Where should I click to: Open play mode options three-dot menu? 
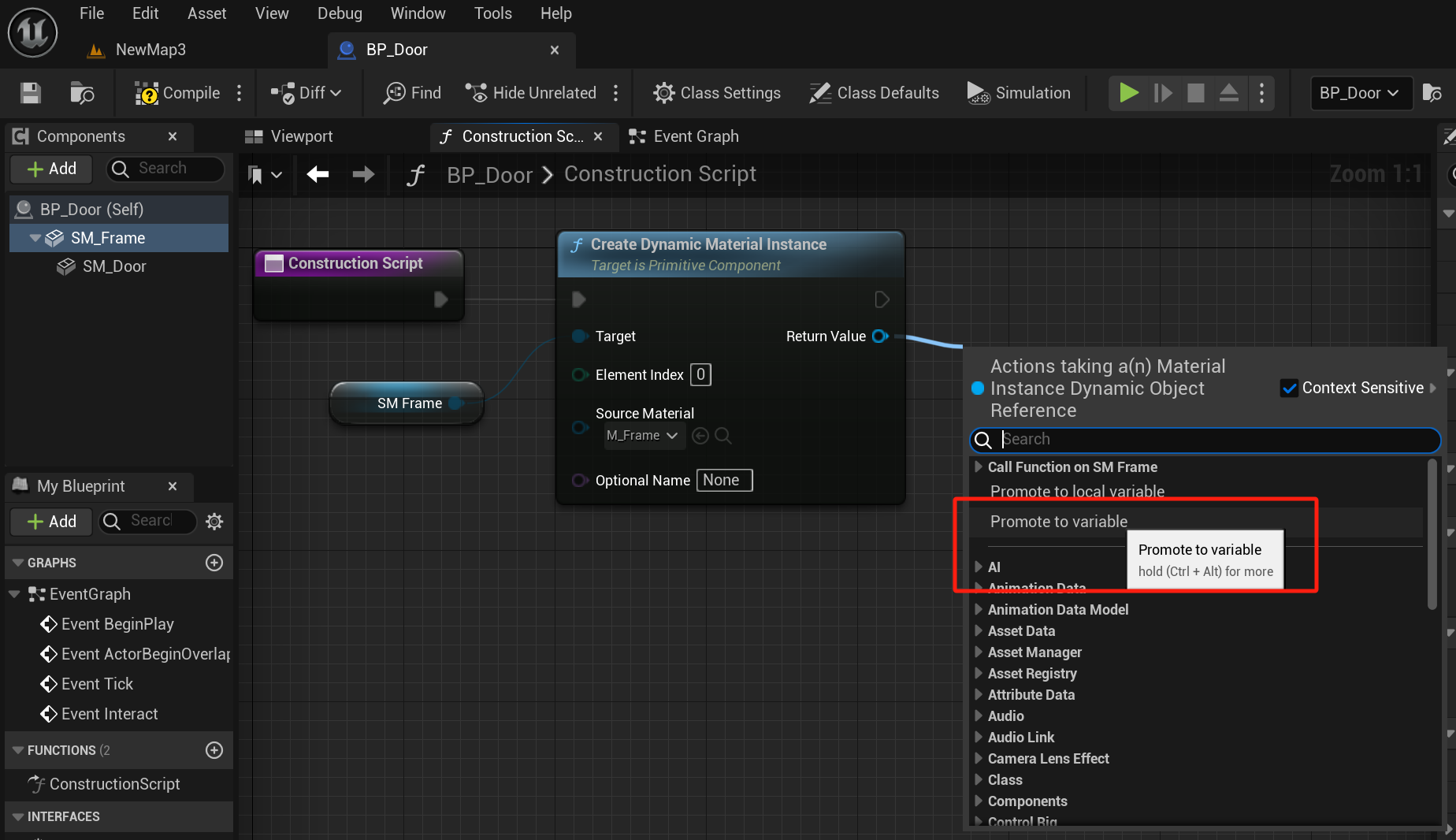click(1262, 93)
